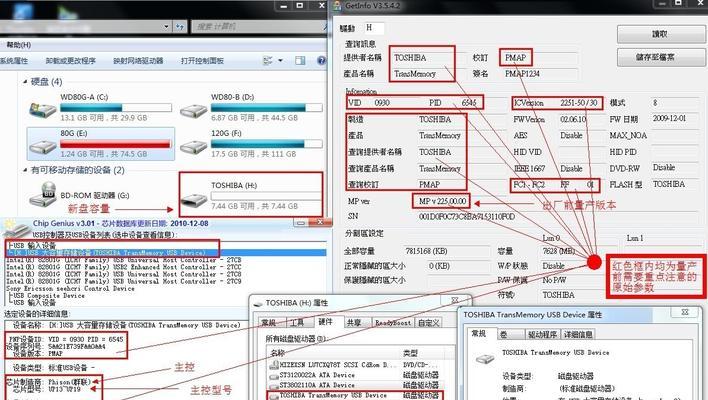
Task: Click 卸载或更改程序 in Explorer toolbar
Action: tap(70, 60)
